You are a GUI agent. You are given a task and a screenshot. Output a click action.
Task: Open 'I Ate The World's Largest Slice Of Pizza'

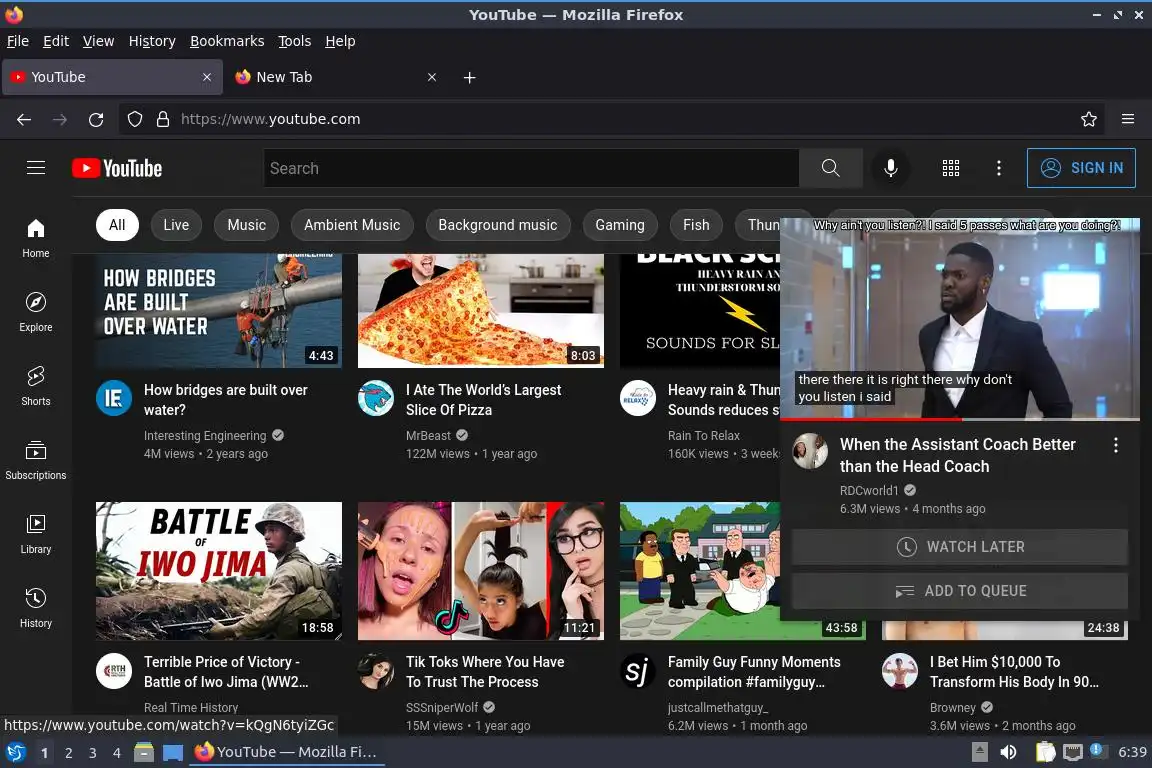tap(483, 400)
